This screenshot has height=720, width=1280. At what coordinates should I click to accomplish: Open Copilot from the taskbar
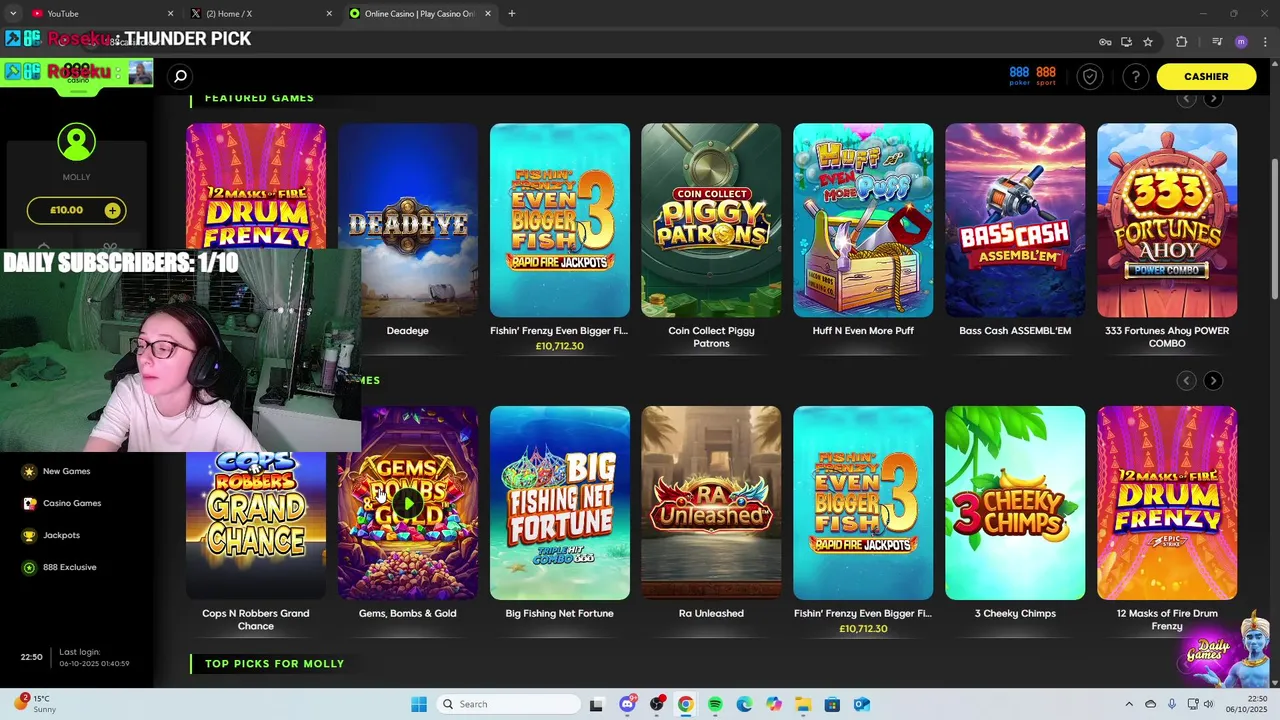[773, 704]
